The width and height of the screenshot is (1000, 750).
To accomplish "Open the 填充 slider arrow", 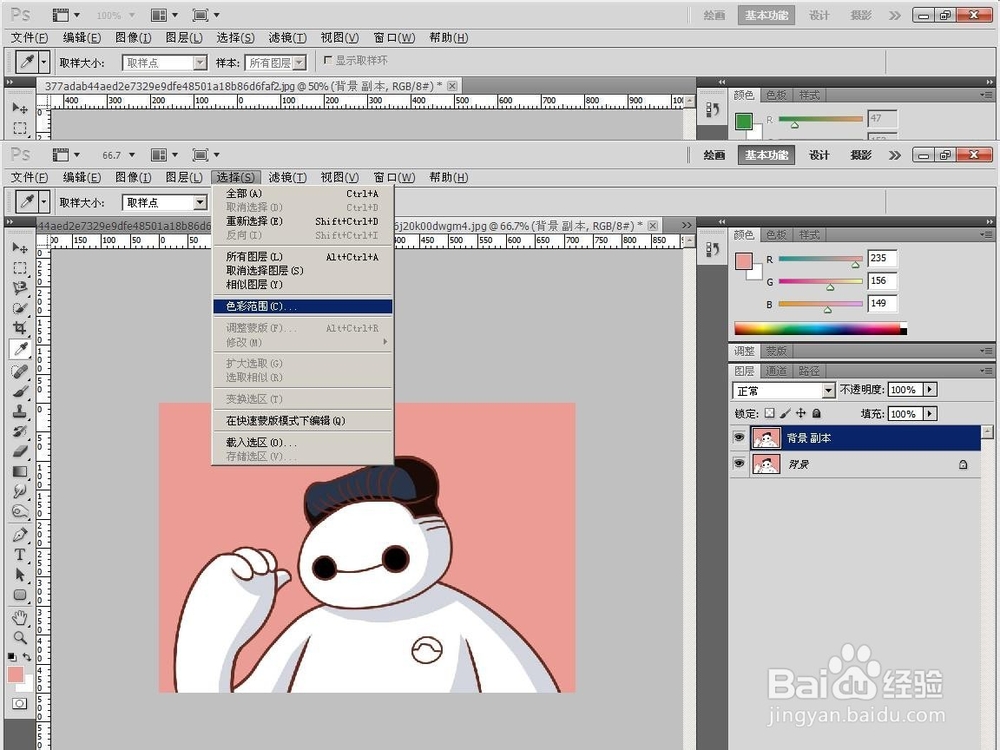I will pyautogui.click(x=930, y=413).
